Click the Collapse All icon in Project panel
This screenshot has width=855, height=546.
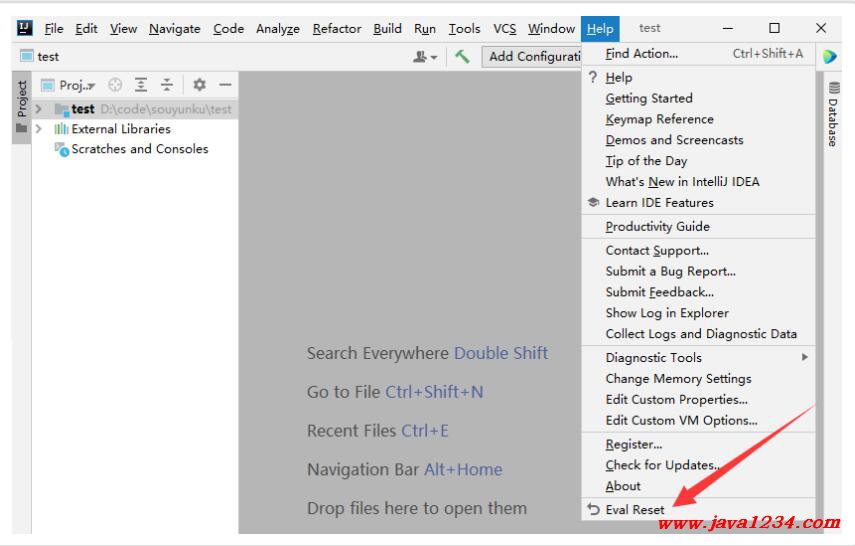(167, 86)
